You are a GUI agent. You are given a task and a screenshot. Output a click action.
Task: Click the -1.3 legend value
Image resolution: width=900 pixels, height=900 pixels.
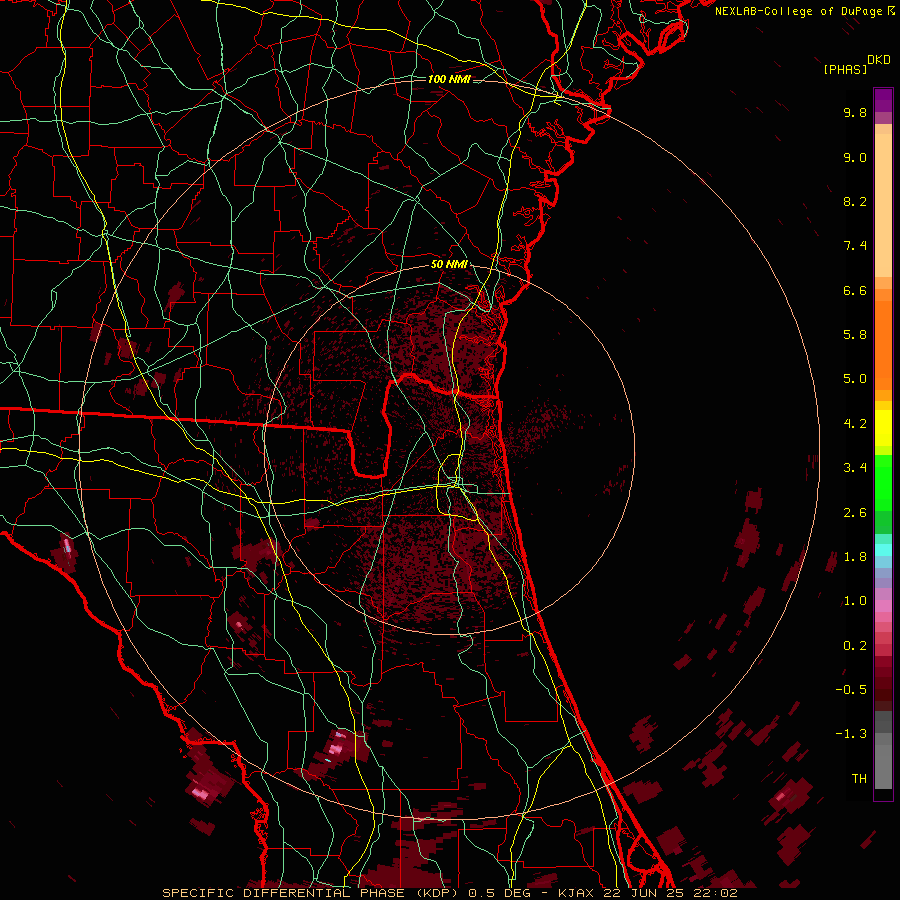pos(851,734)
